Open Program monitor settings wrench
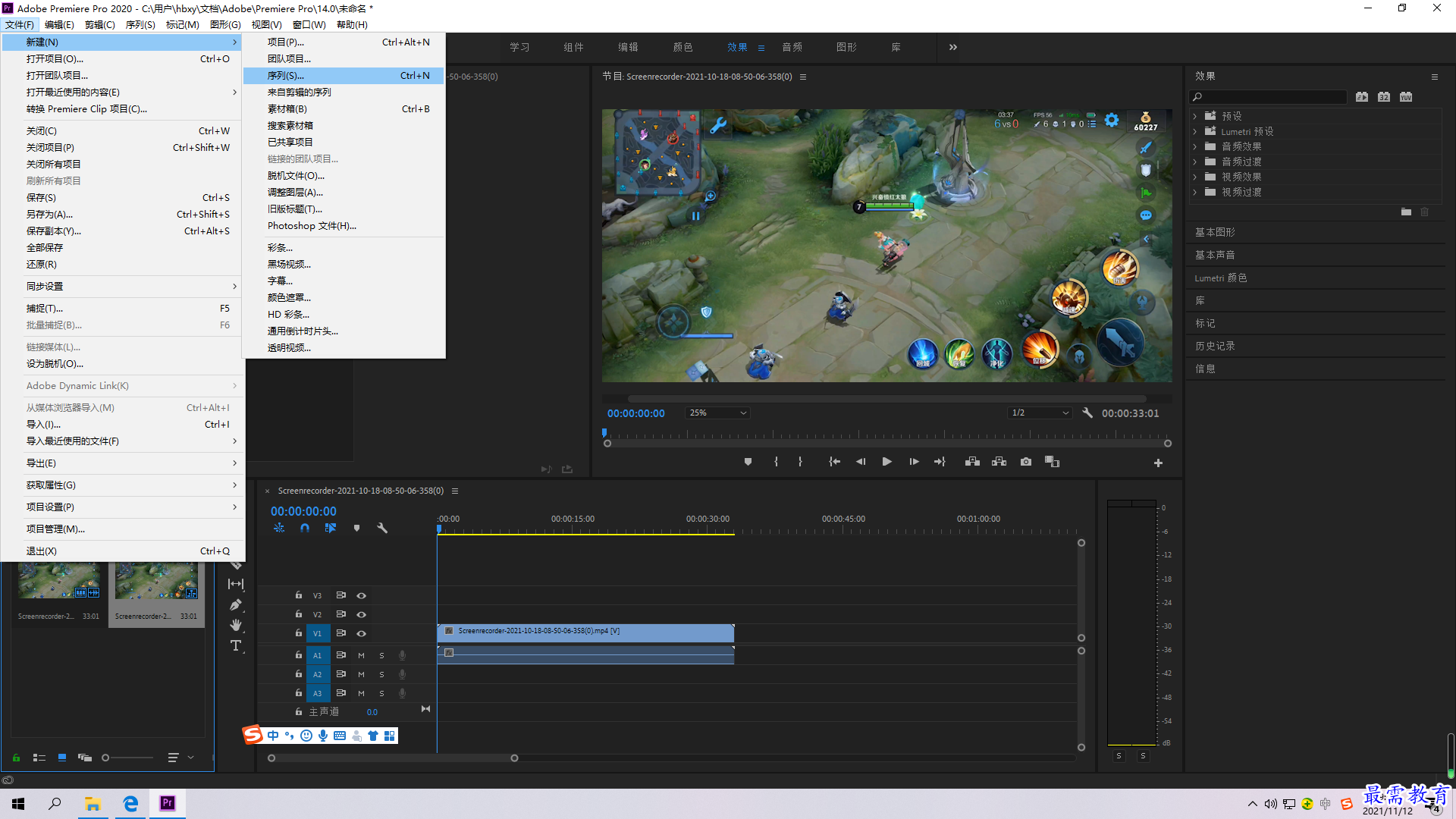Viewport: 1456px width, 819px height. 1087,413
